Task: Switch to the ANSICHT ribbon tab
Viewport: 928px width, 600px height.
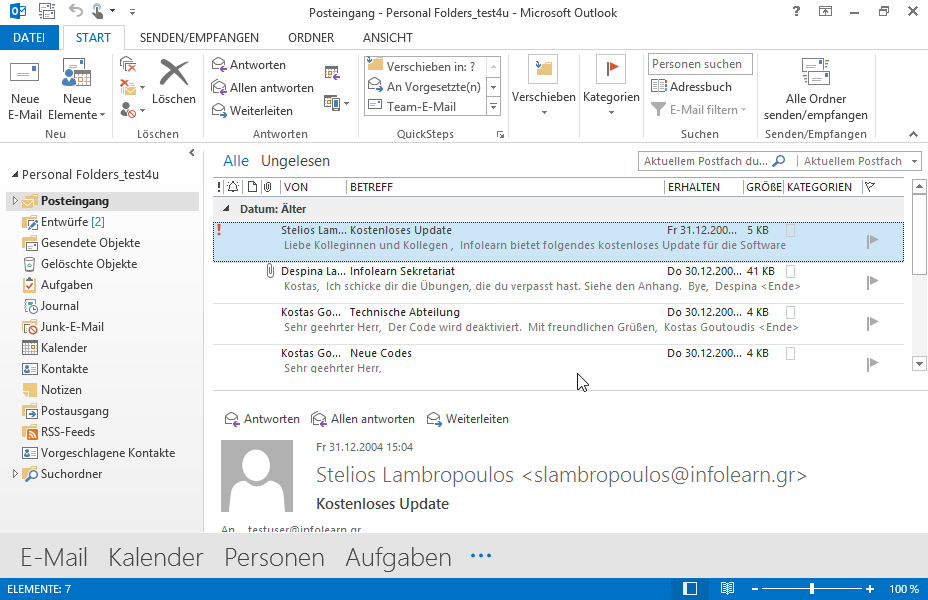Action: [x=388, y=38]
